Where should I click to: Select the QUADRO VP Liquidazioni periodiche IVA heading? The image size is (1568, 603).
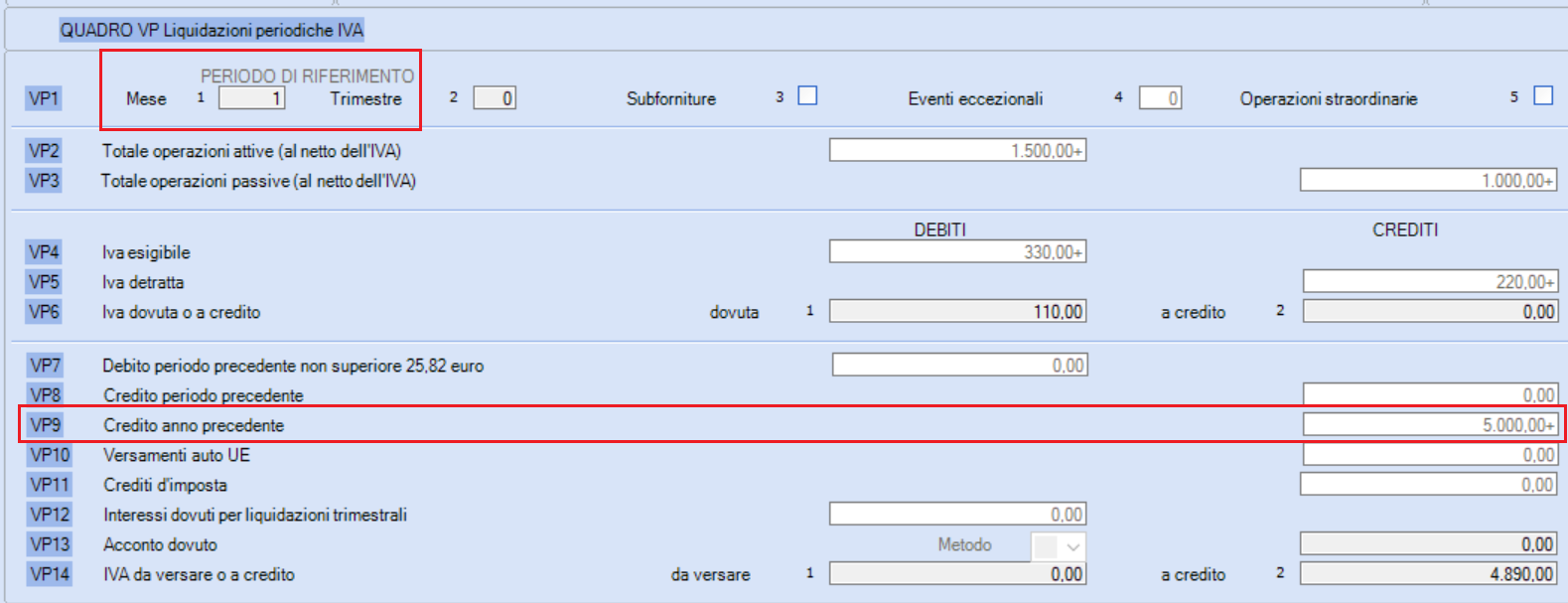coord(212,30)
